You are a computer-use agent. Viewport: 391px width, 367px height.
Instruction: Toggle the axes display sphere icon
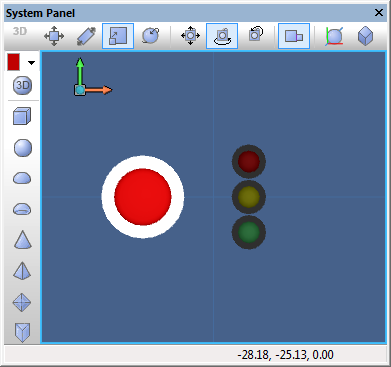pos(334,36)
